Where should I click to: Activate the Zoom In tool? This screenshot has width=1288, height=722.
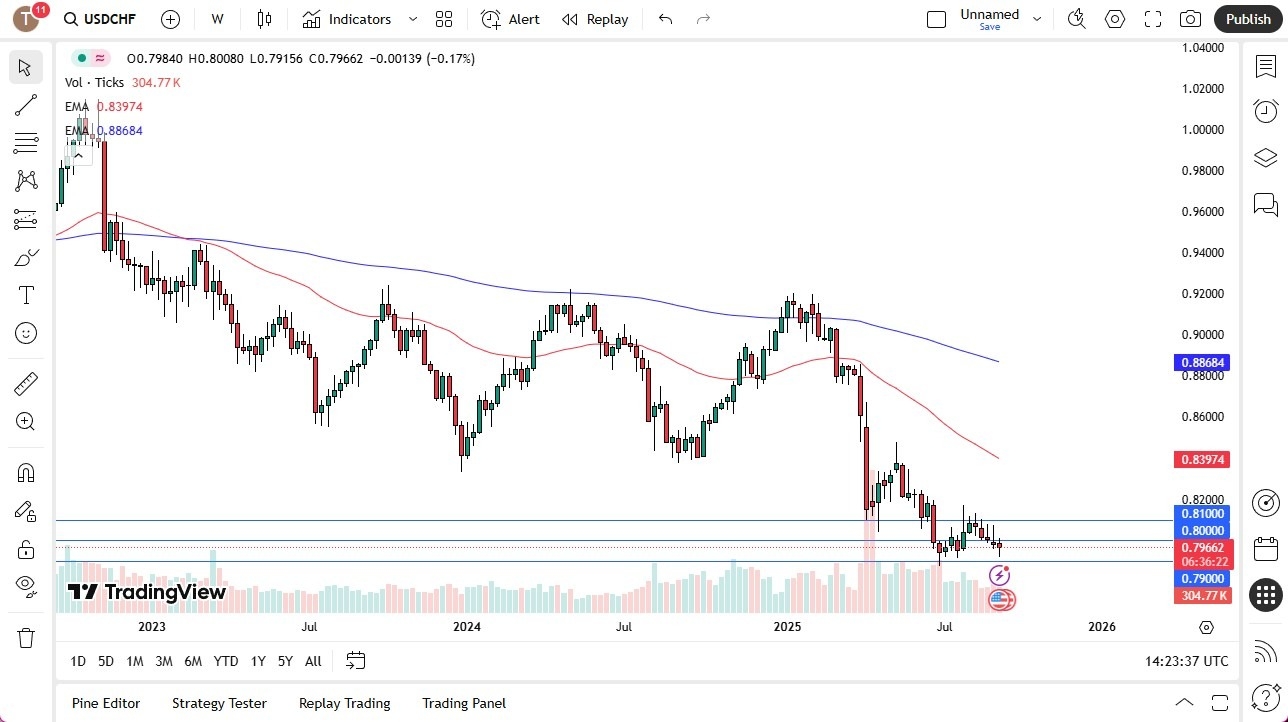25,421
